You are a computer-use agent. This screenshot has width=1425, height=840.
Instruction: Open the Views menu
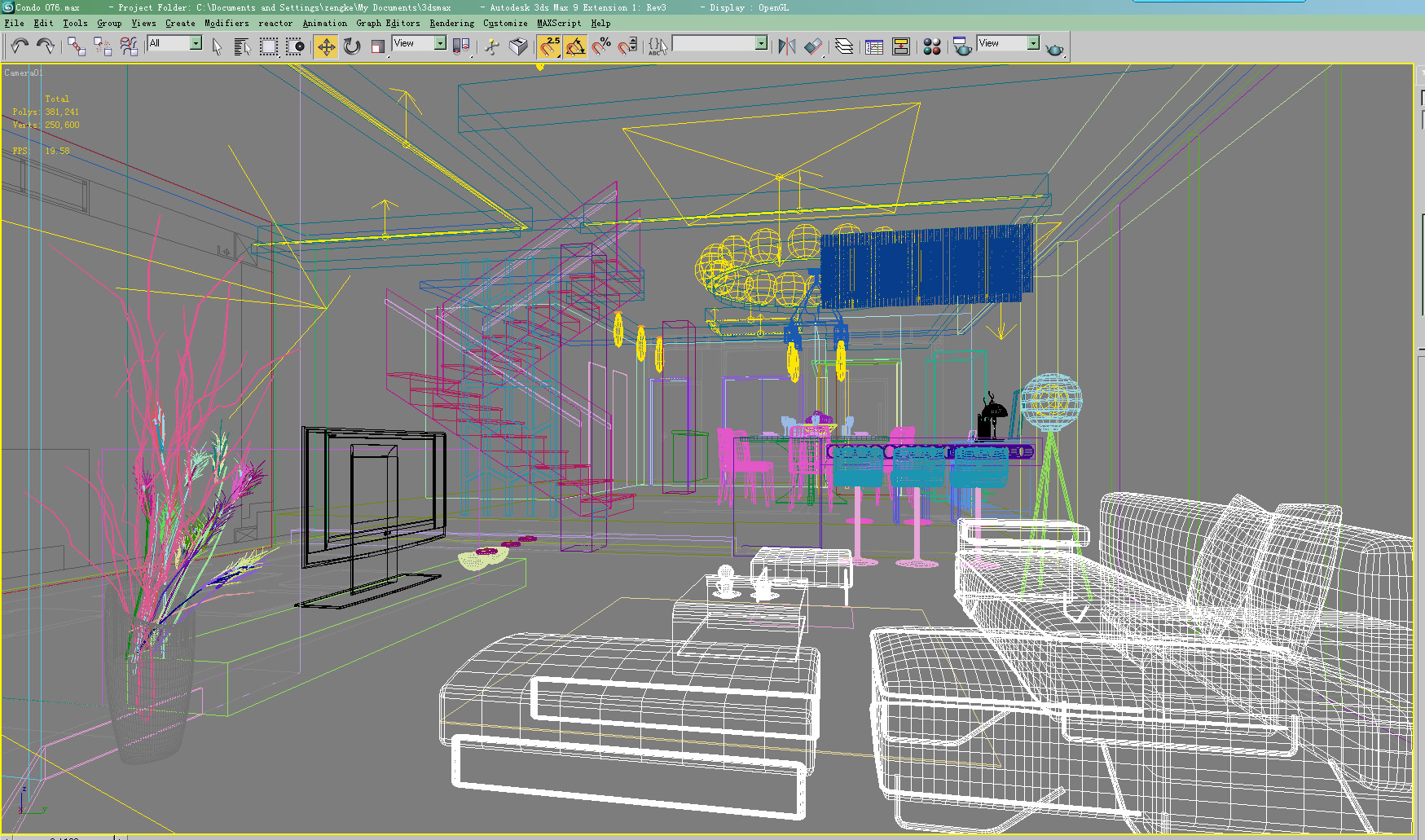[143, 23]
